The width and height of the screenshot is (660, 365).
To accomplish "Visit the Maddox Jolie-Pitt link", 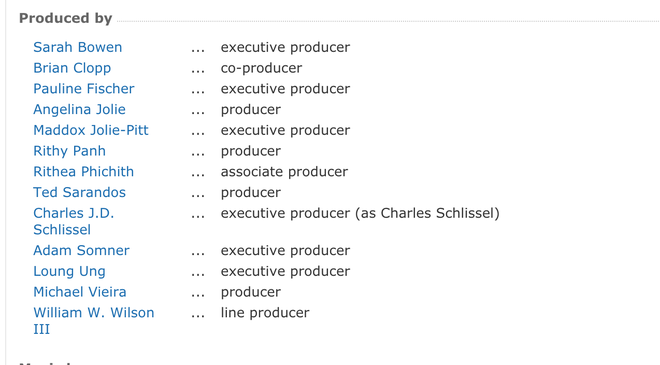I will click(91, 130).
